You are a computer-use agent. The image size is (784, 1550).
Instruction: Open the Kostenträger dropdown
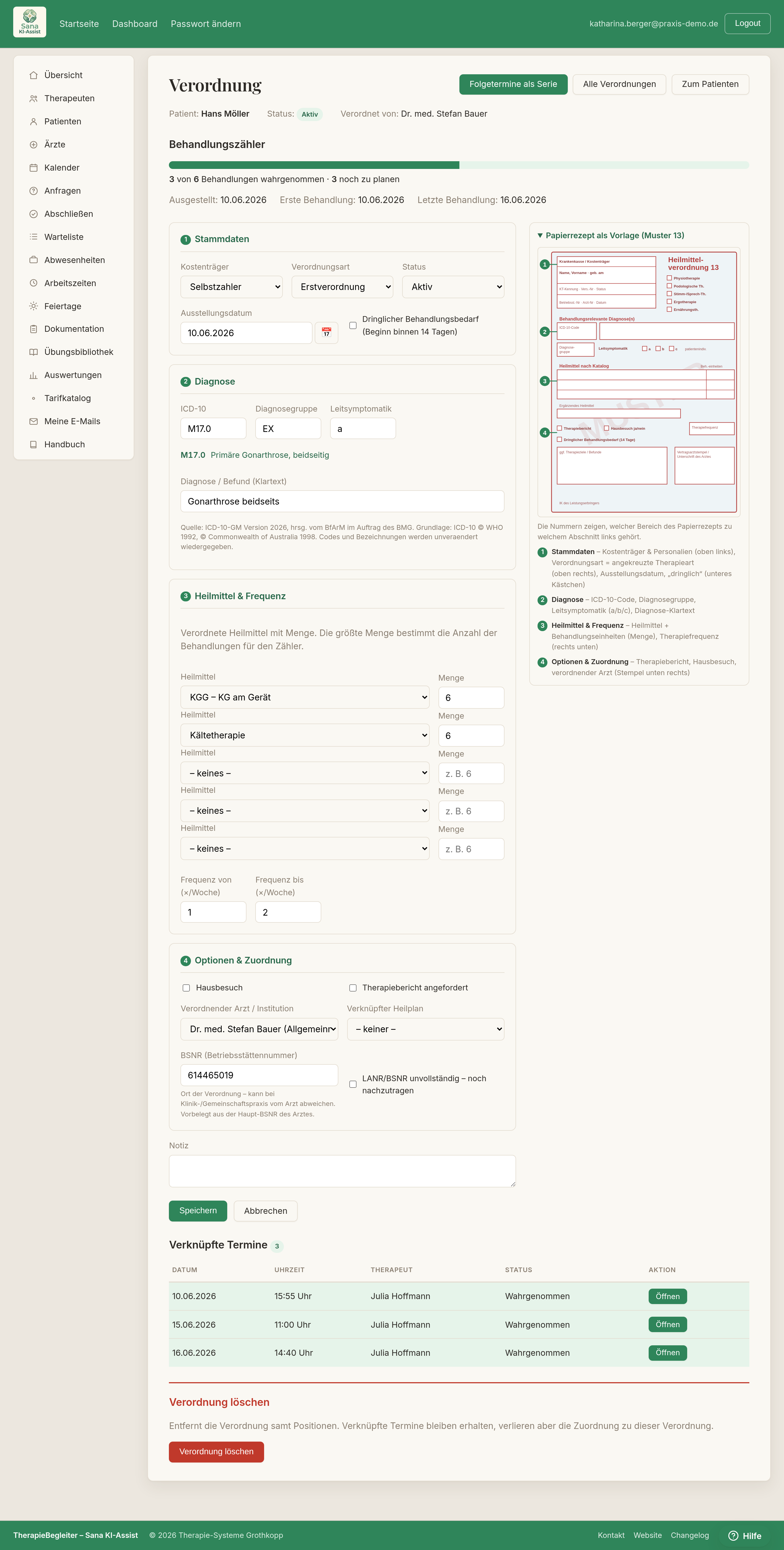tap(232, 287)
